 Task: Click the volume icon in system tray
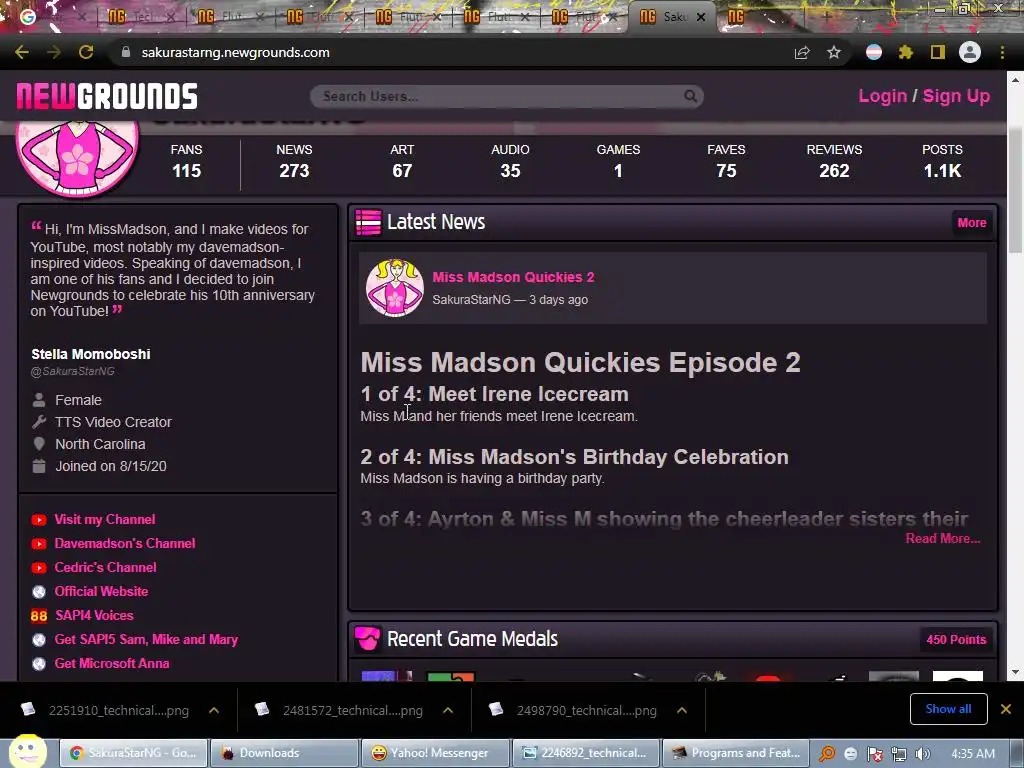(922, 754)
